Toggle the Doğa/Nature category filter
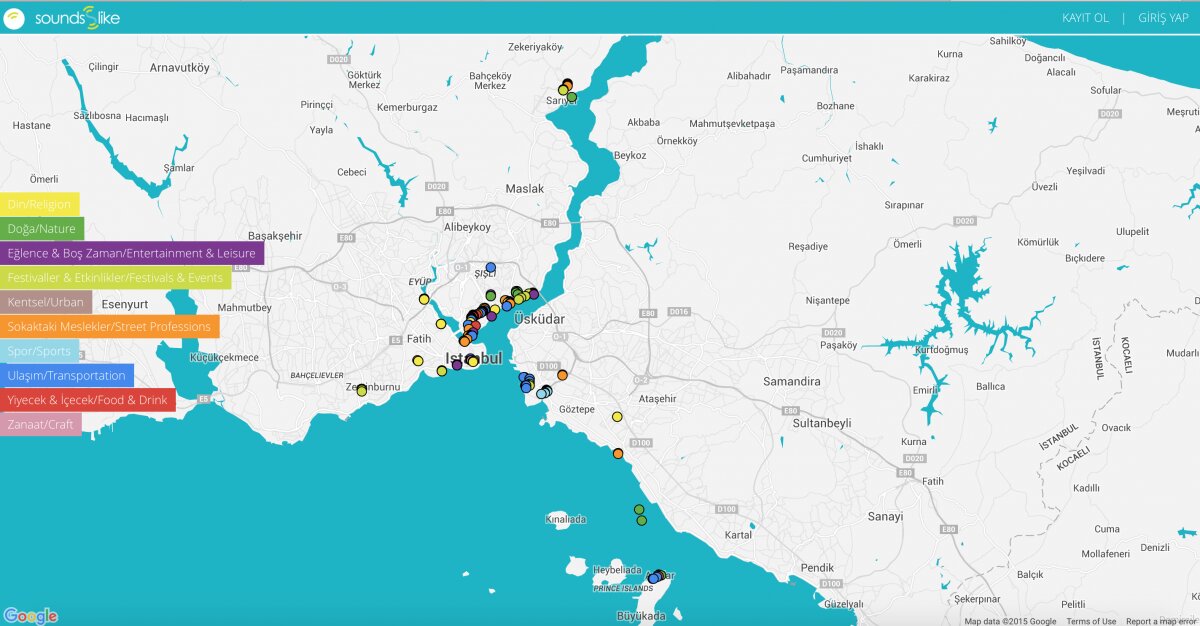1200x626 pixels. (x=42, y=229)
